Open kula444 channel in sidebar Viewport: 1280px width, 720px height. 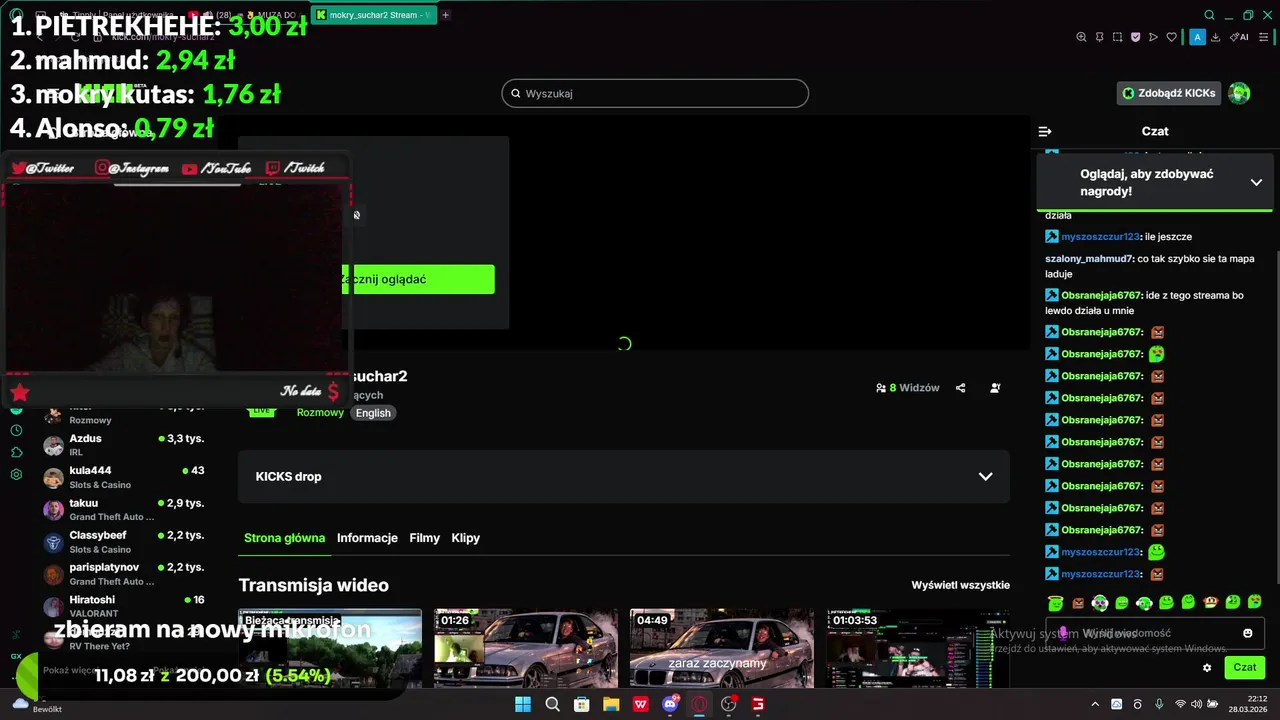(124, 477)
